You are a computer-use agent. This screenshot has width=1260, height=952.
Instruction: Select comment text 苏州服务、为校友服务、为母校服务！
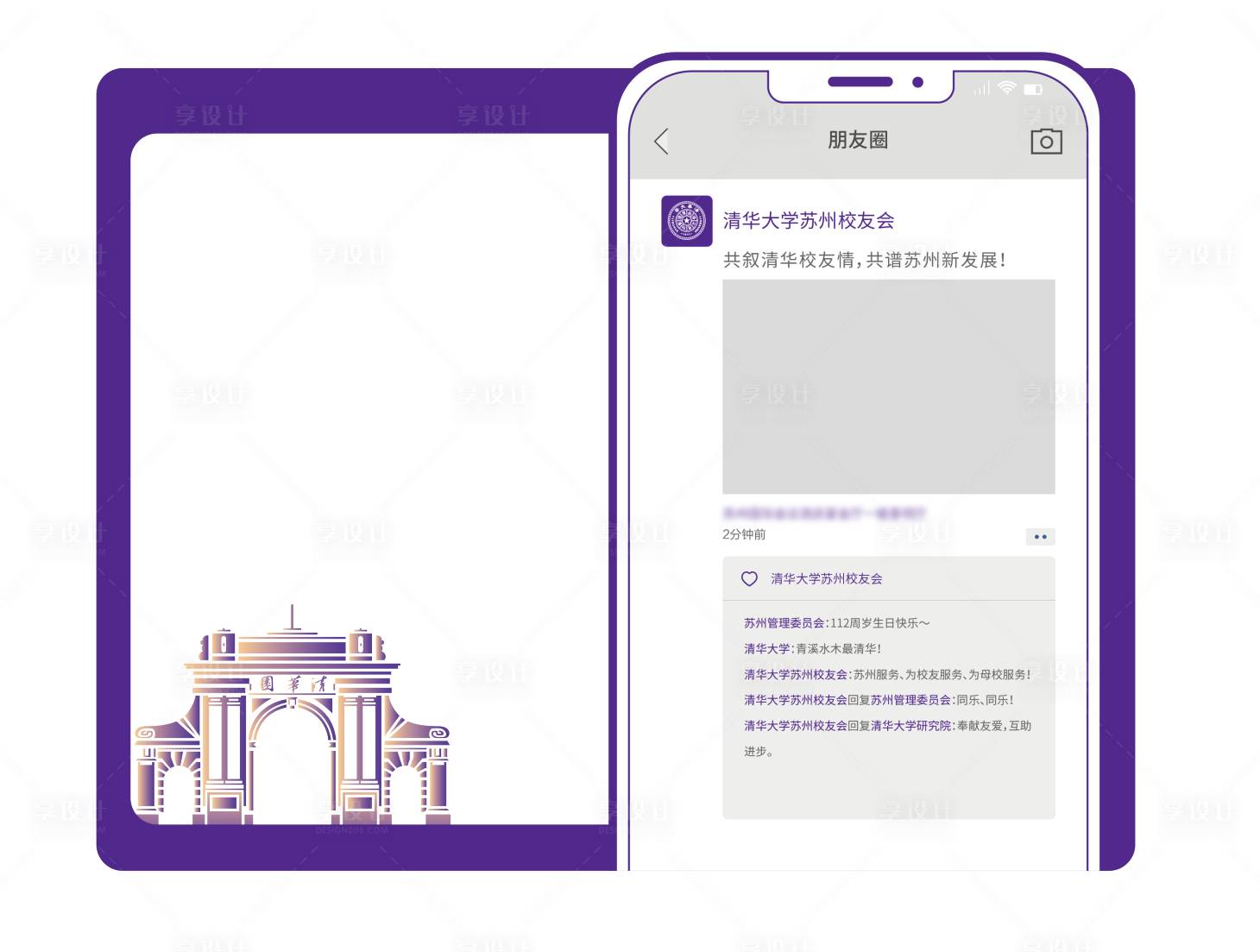click(942, 675)
